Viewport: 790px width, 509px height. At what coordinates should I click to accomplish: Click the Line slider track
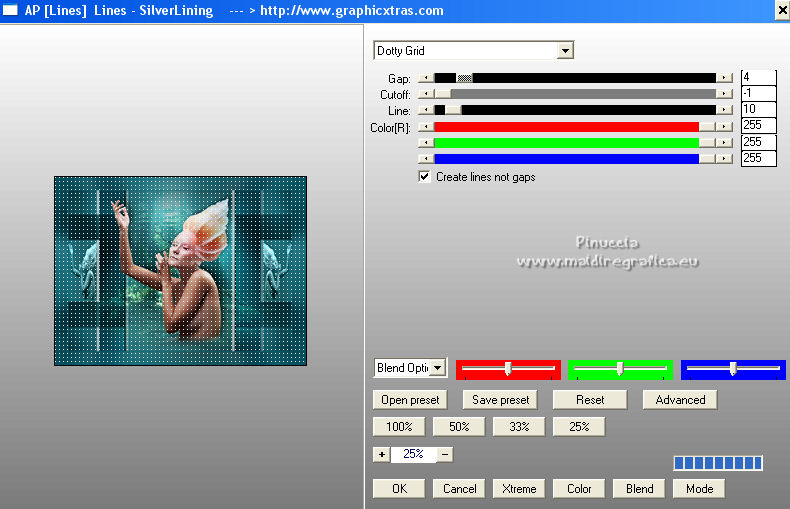click(x=575, y=110)
